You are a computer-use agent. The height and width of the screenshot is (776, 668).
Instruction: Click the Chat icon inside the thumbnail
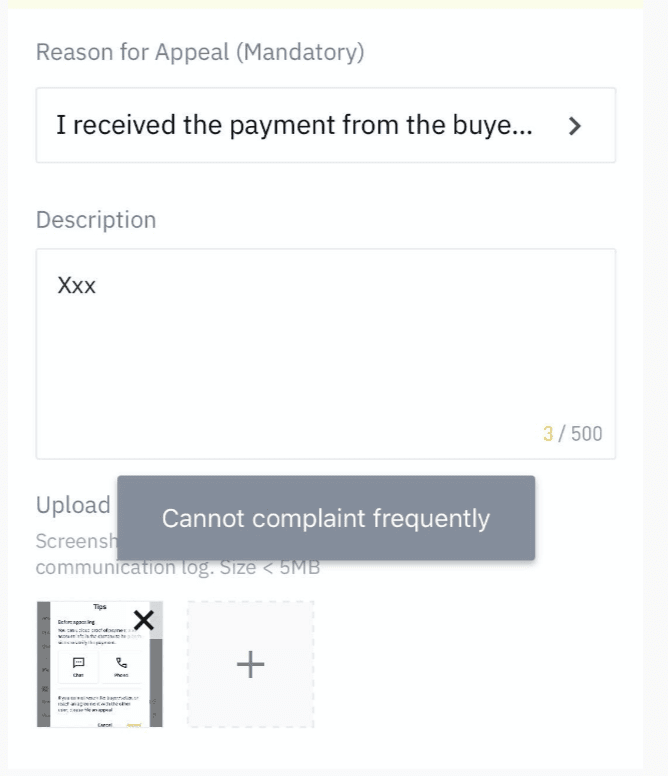click(x=78, y=663)
